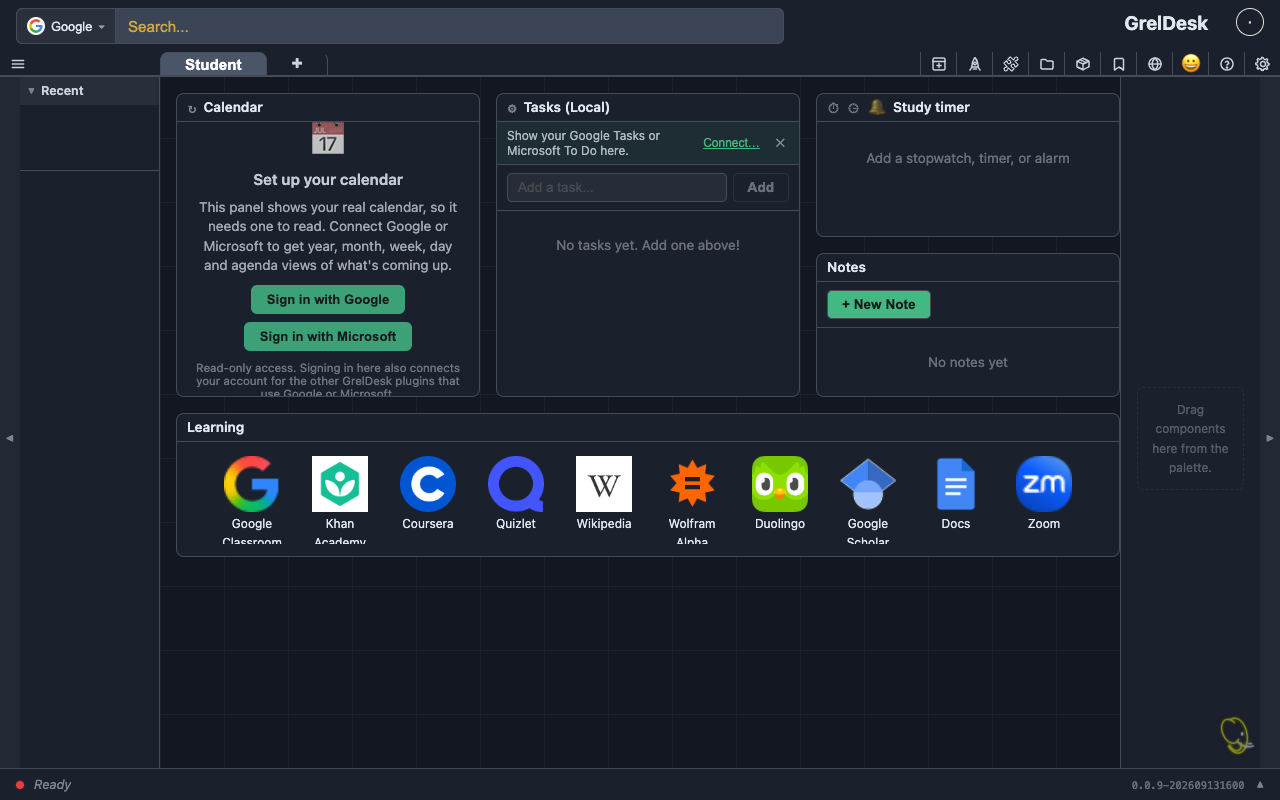Click the red status dot beside Ready
Viewport: 1280px width, 800px height.
(20, 785)
